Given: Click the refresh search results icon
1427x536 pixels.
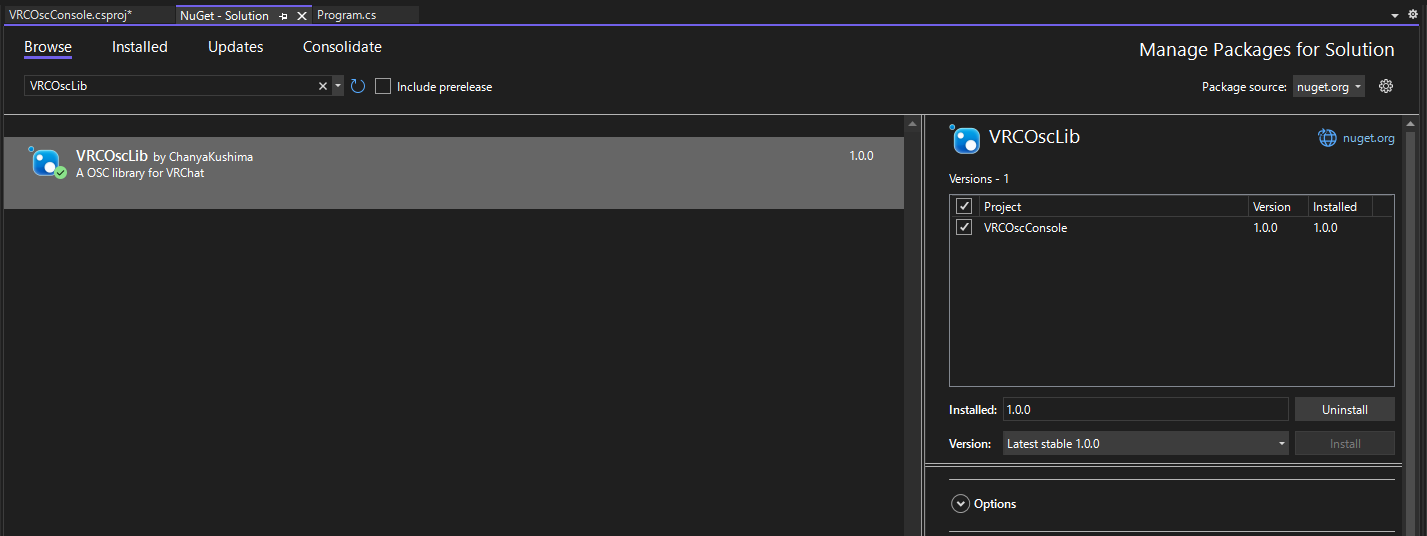Looking at the screenshot, I should click(358, 87).
